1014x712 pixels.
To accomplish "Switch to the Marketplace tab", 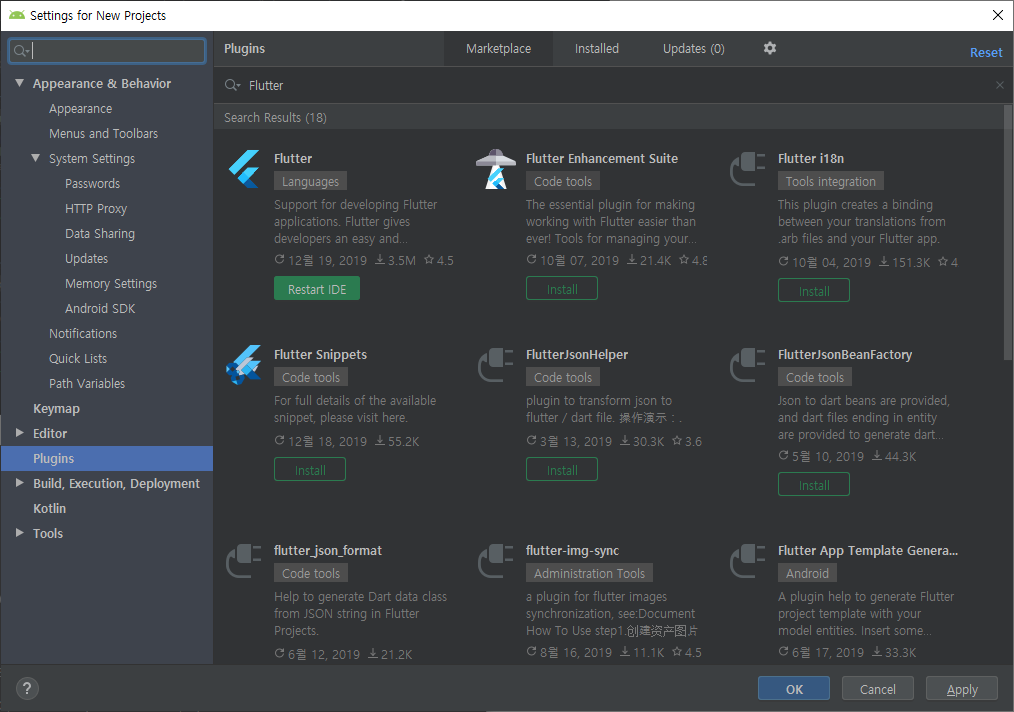I will (x=499, y=49).
